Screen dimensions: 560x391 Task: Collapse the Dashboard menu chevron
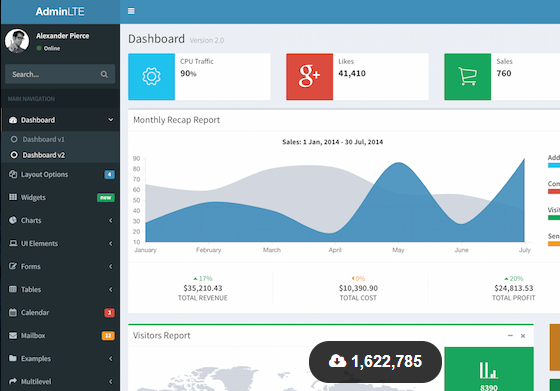(x=110, y=120)
